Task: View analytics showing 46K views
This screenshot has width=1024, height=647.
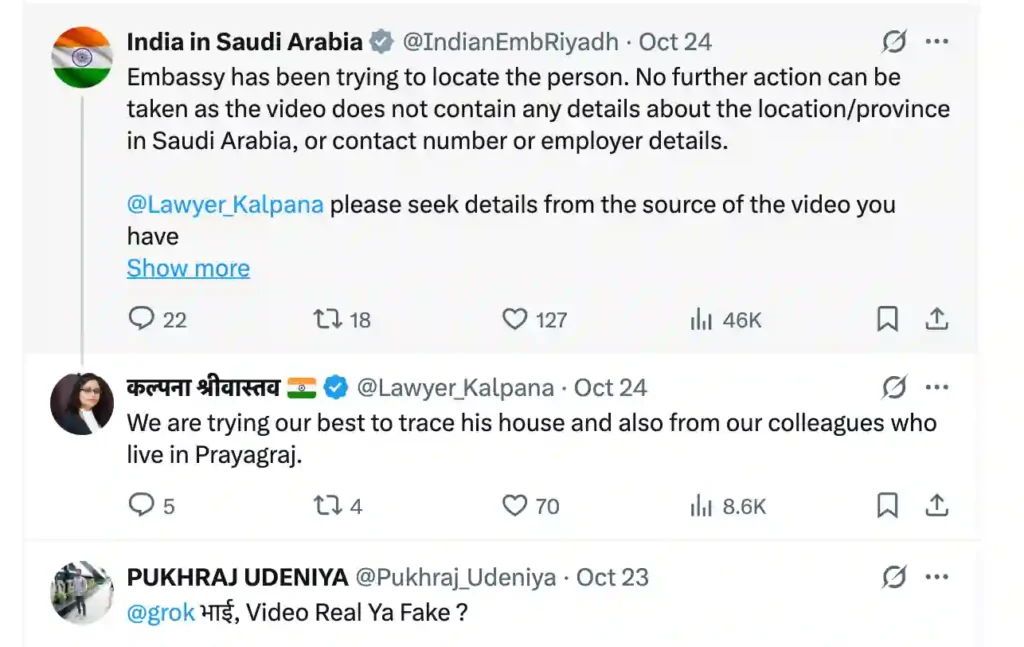Action: (701, 319)
